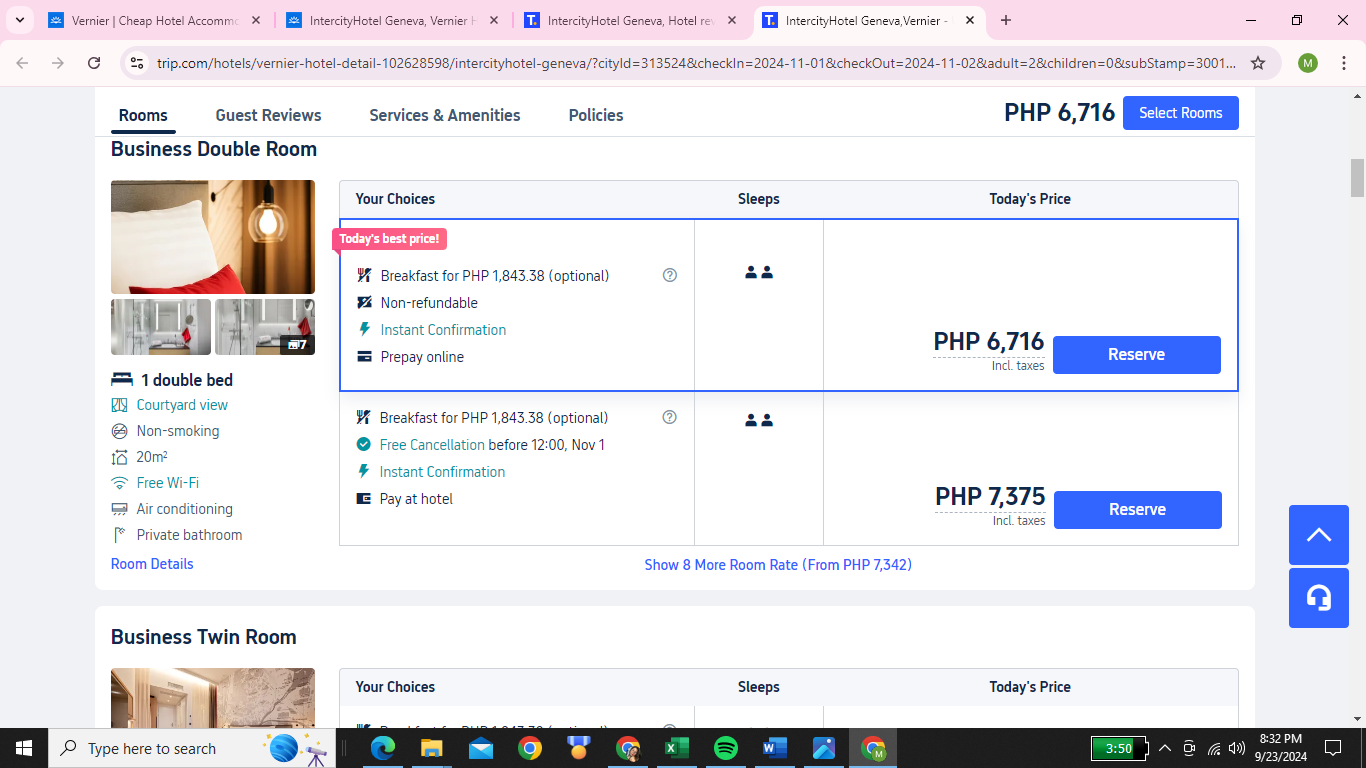Bookmark this page with the star icon
Viewport: 1366px width, 768px height.
pos(1258,63)
